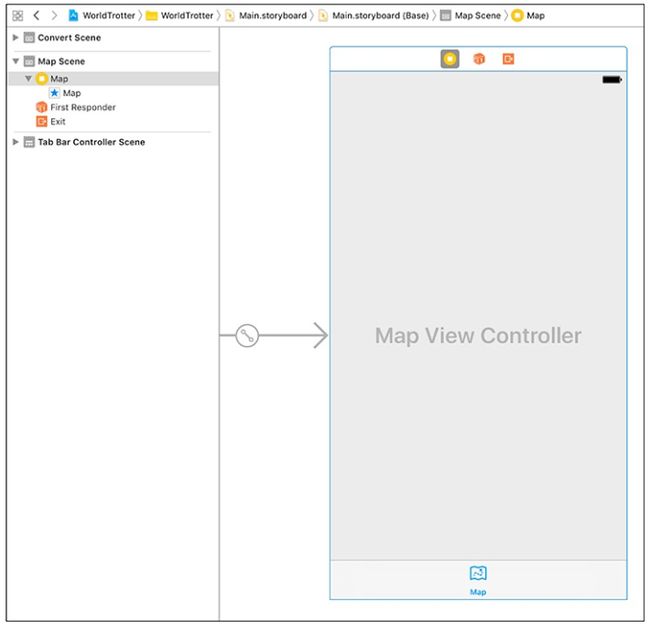
Task: Collapse the Map Scene disclosure triangle
Action: tap(16, 61)
